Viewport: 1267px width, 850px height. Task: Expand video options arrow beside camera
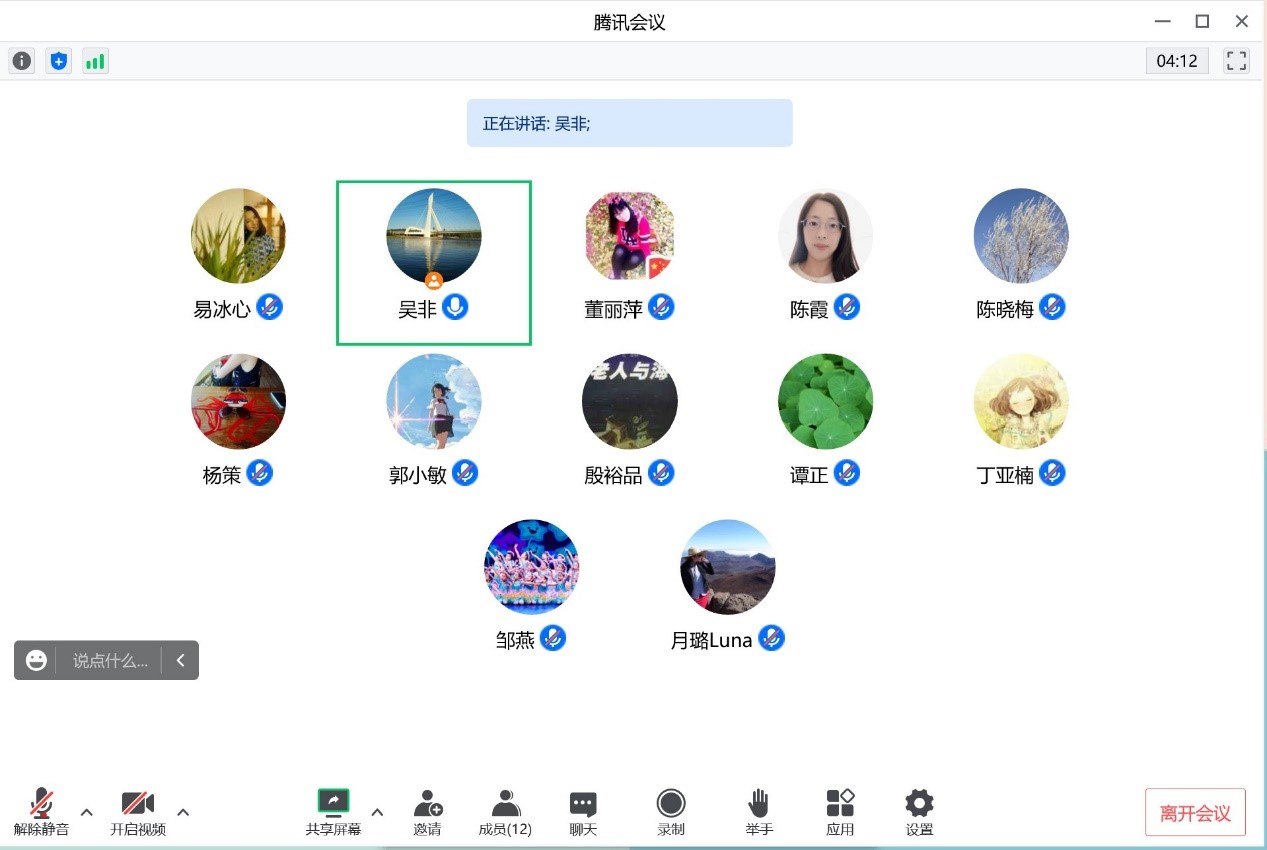click(183, 812)
